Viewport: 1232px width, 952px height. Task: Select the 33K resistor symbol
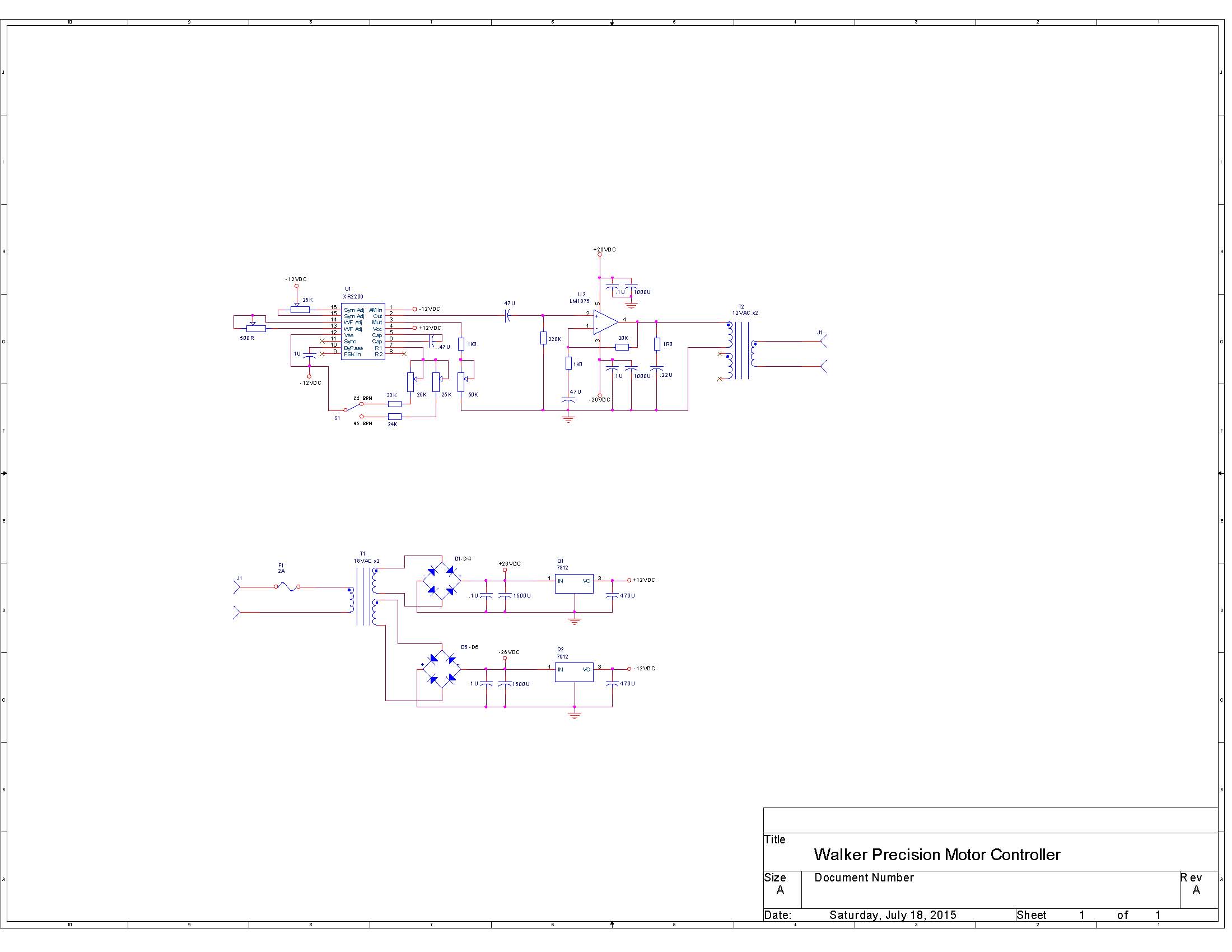tap(395, 404)
